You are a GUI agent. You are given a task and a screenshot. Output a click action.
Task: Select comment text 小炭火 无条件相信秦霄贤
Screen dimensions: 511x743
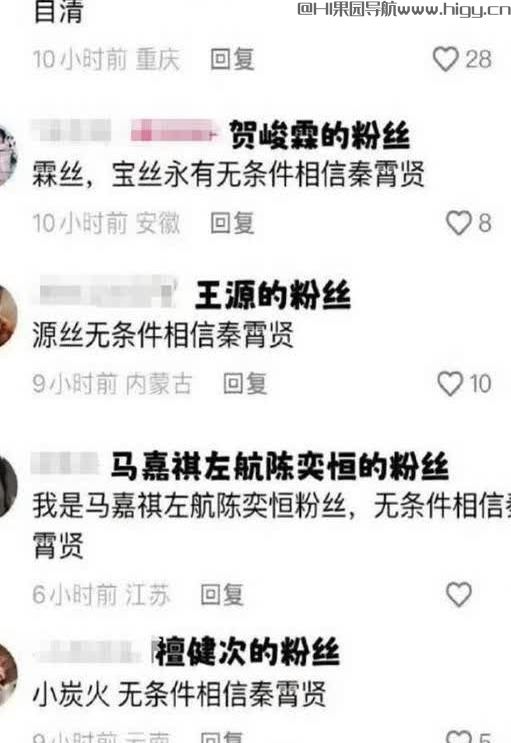click(179, 694)
